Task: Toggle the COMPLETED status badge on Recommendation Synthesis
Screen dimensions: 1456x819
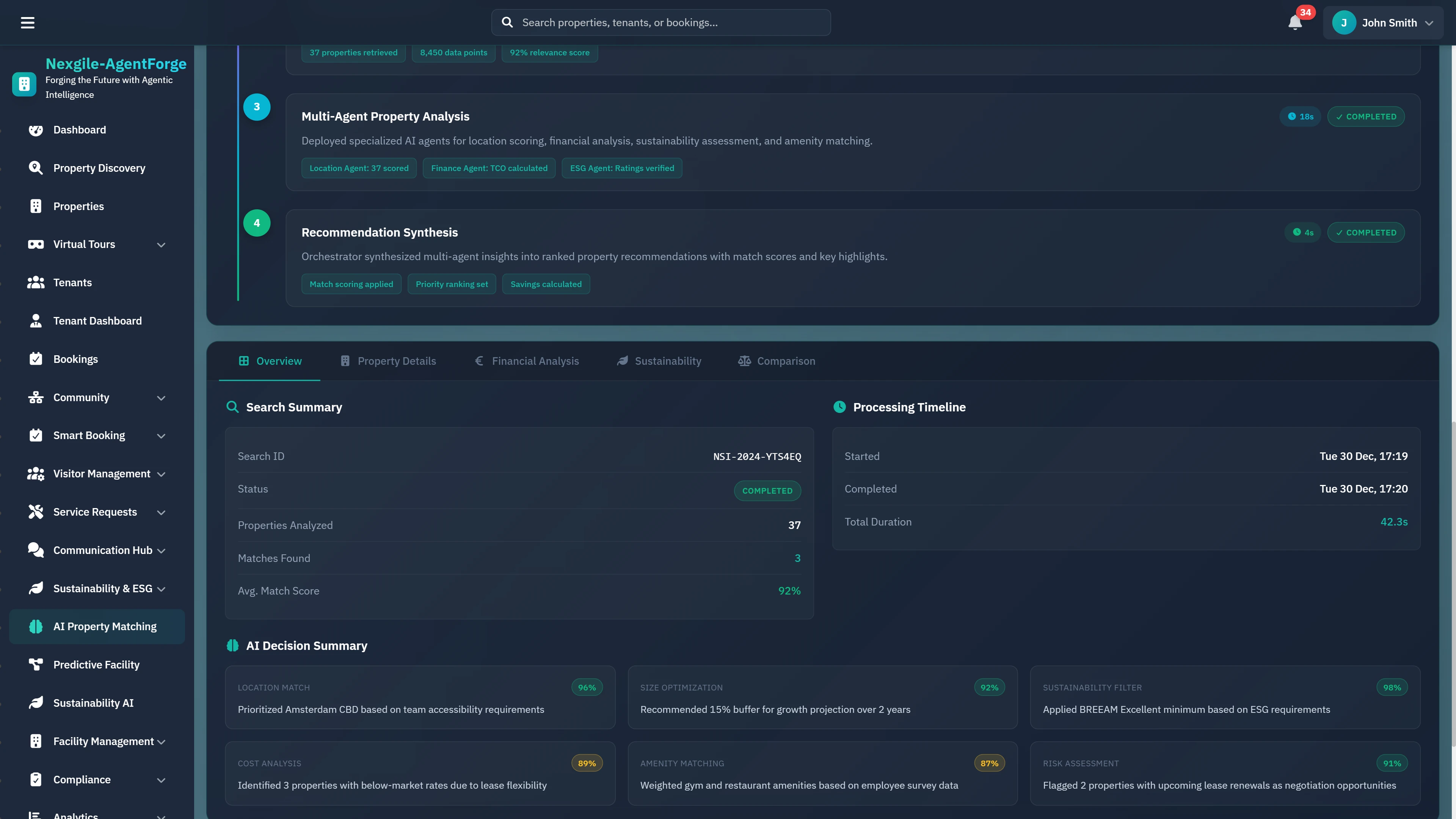Action: point(1366,232)
